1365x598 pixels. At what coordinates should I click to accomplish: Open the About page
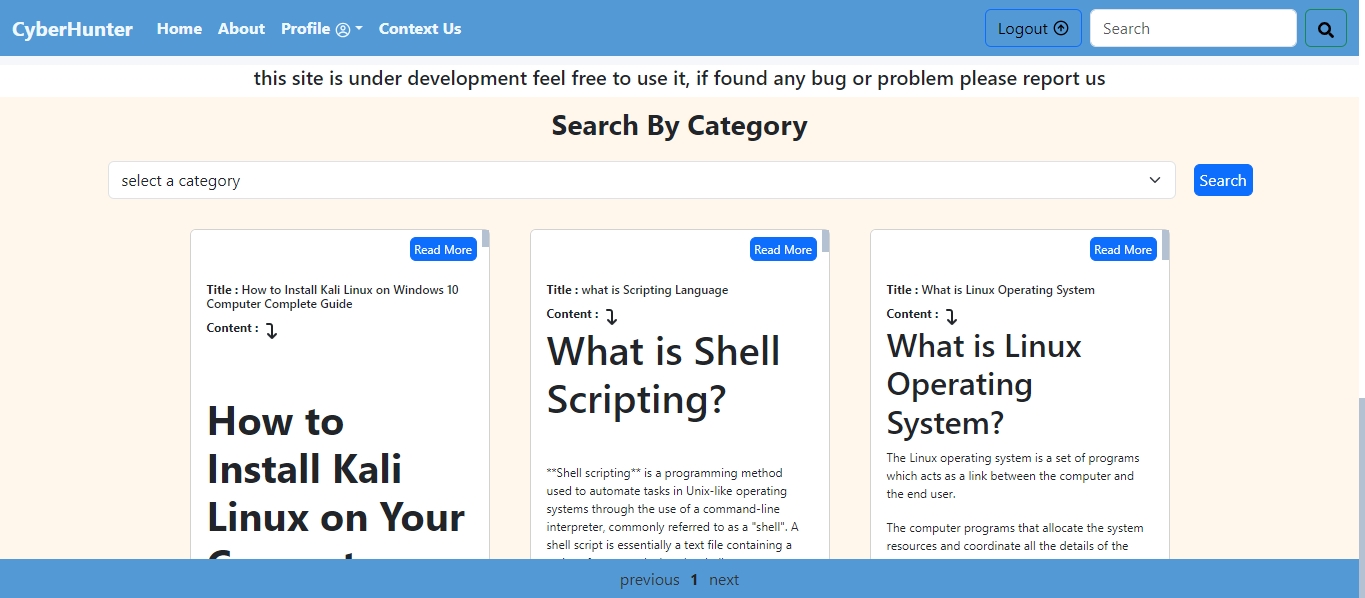pos(241,28)
